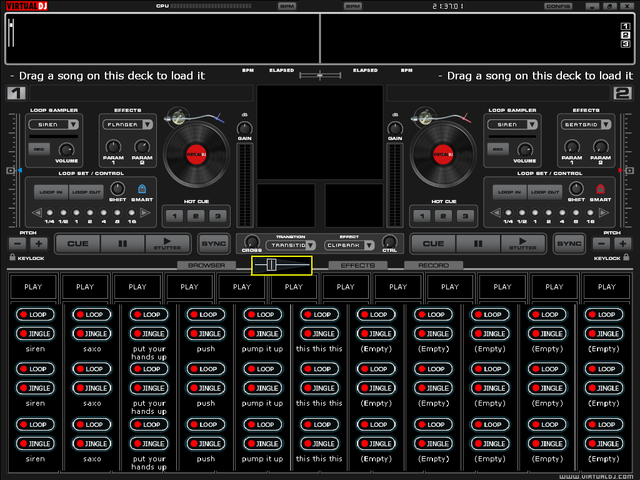Image resolution: width=640 pixels, height=480 pixels.
Task: Decrease deck 2 pitch with minus button
Action: point(601,244)
